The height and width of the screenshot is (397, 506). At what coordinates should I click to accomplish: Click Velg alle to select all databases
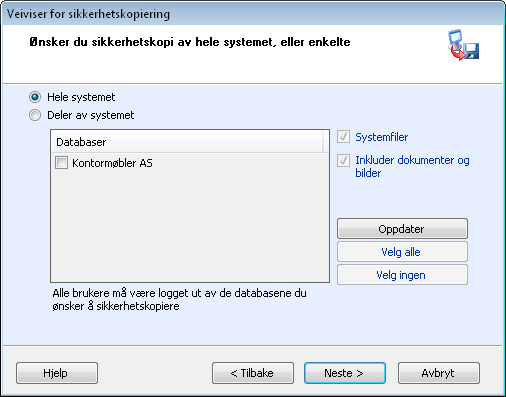pyautogui.click(x=402, y=252)
